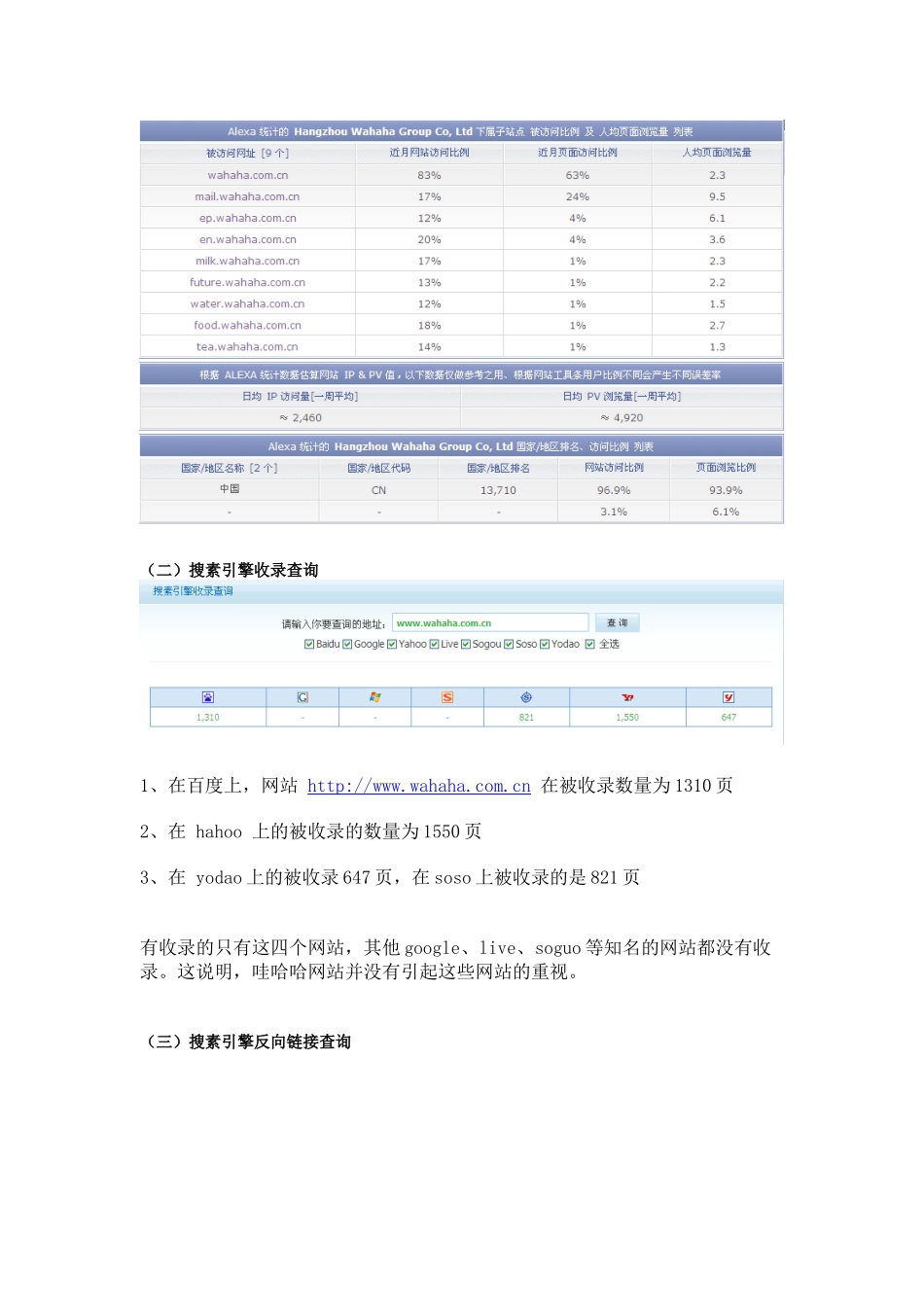Uncheck the Baidu checkbox
Image resolution: width=924 pixels, height=1307 pixels.
(x=309, y=644)
